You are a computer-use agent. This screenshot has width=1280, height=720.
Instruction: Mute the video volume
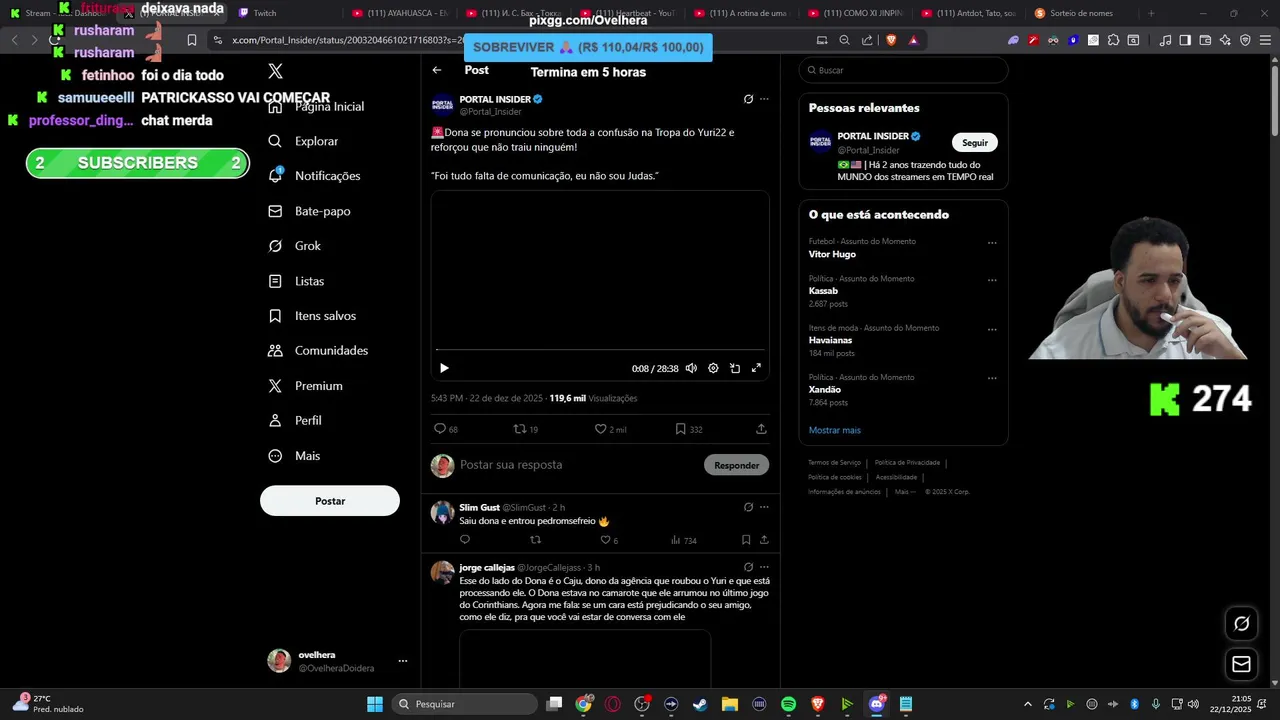(691, 368)
